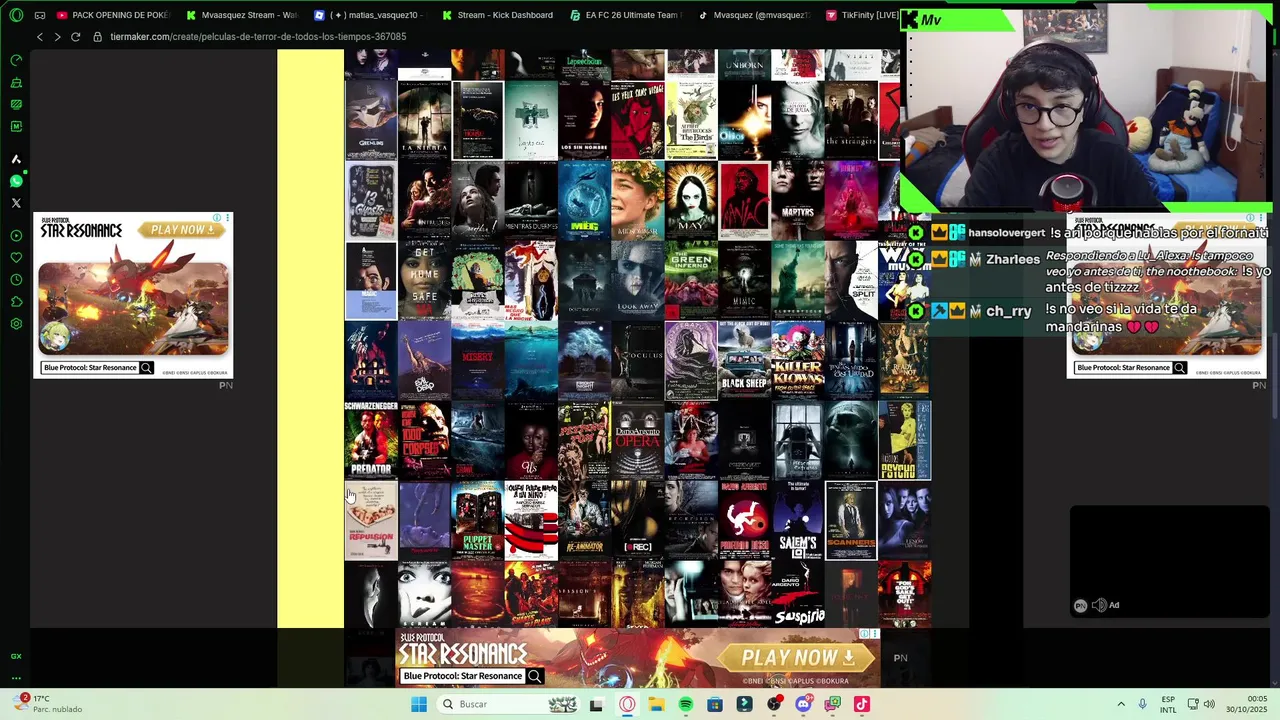Open History clock icon in sidebar
This screenshot has width=1280, height=720.
point(16,280)
